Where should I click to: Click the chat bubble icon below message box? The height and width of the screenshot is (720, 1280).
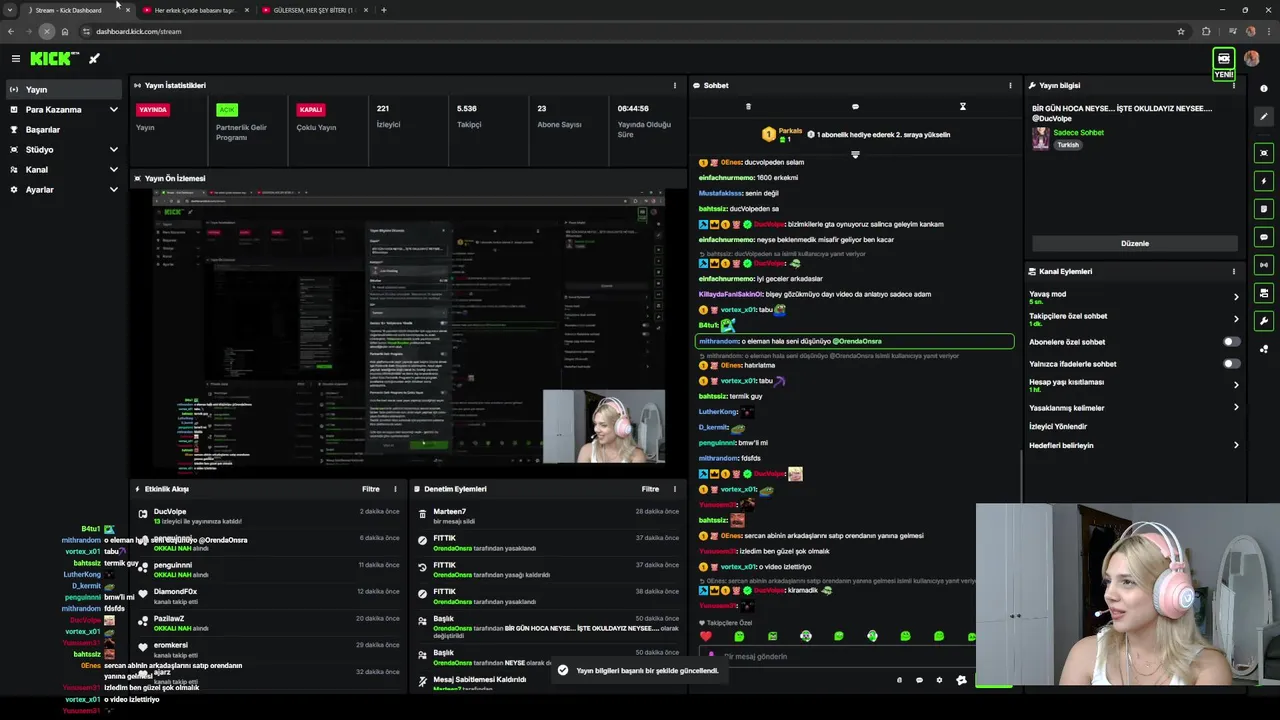coord(919,680)
